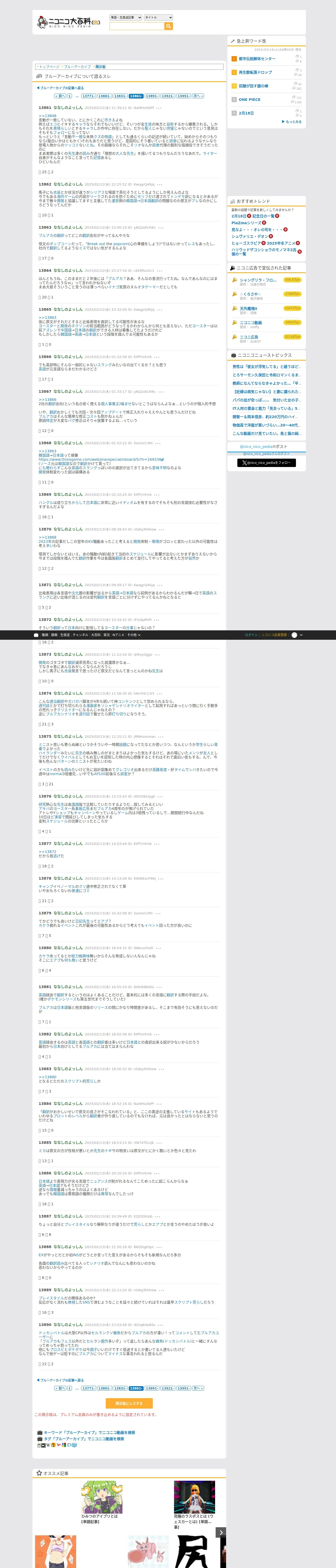
Task: Click 掲示板にレスする orange button
Action: 129,1403
